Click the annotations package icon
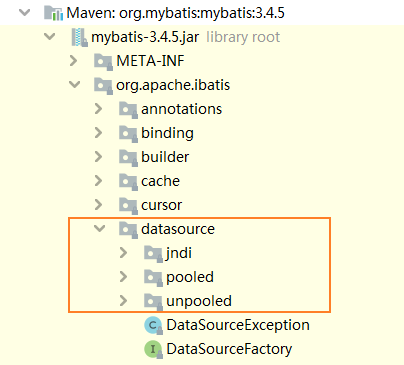The width and height of the screenshot is (404, 365). point(128,110)
